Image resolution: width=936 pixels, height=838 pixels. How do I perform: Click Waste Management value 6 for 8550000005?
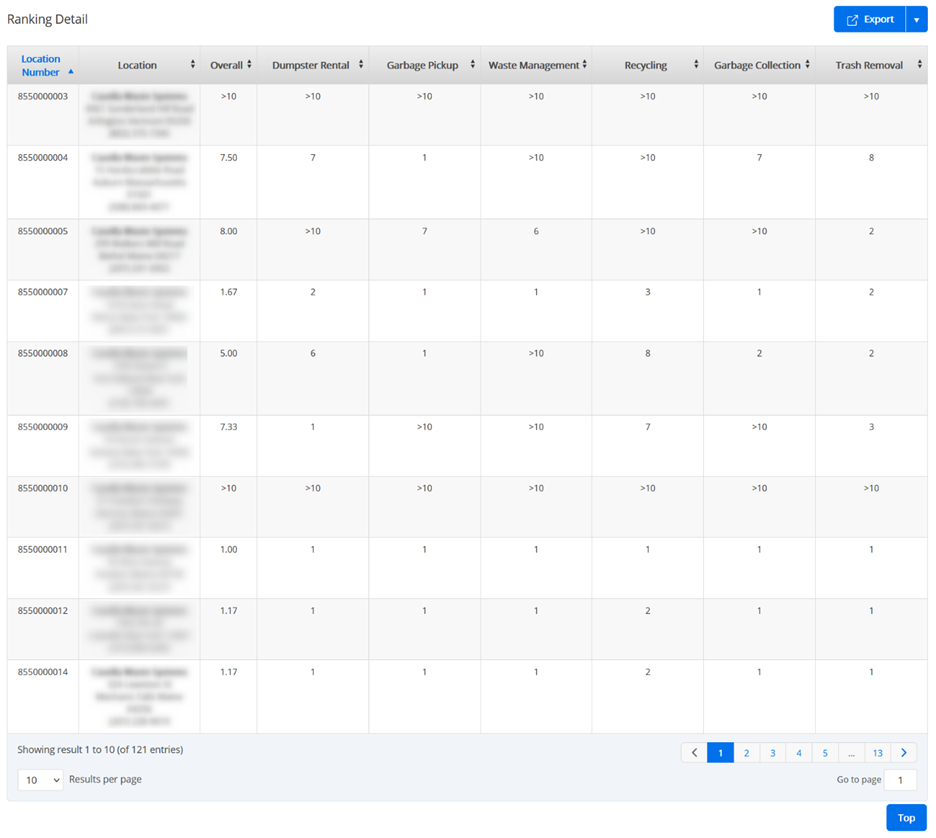click(536, 231)
